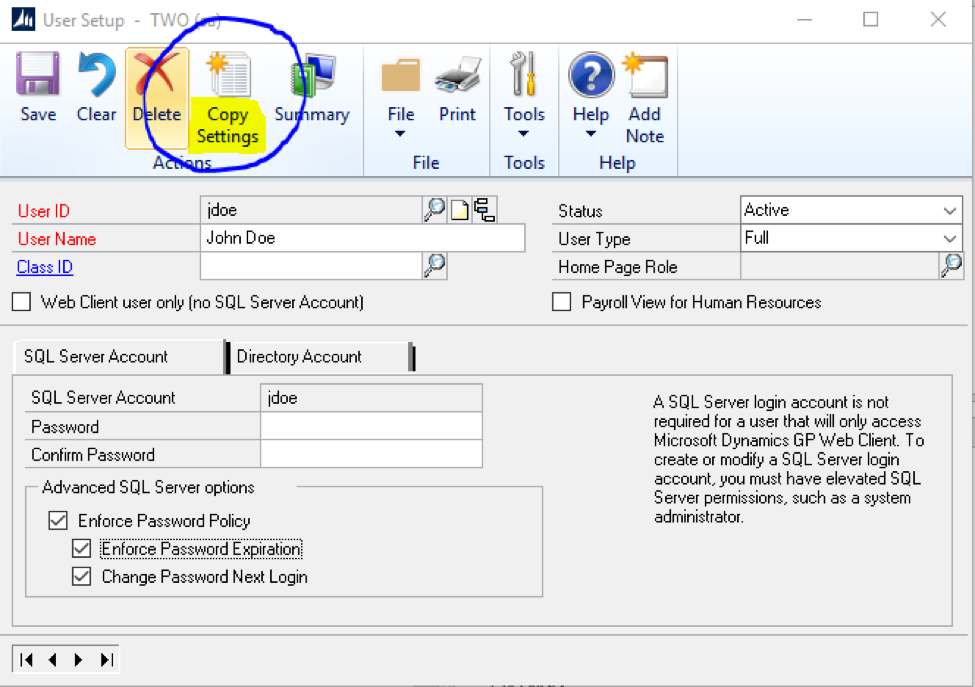Click the User ID lookup magnifier
The height and width of the screenshot is (687, 975).
pyautogui.click(x=434, y=209)
